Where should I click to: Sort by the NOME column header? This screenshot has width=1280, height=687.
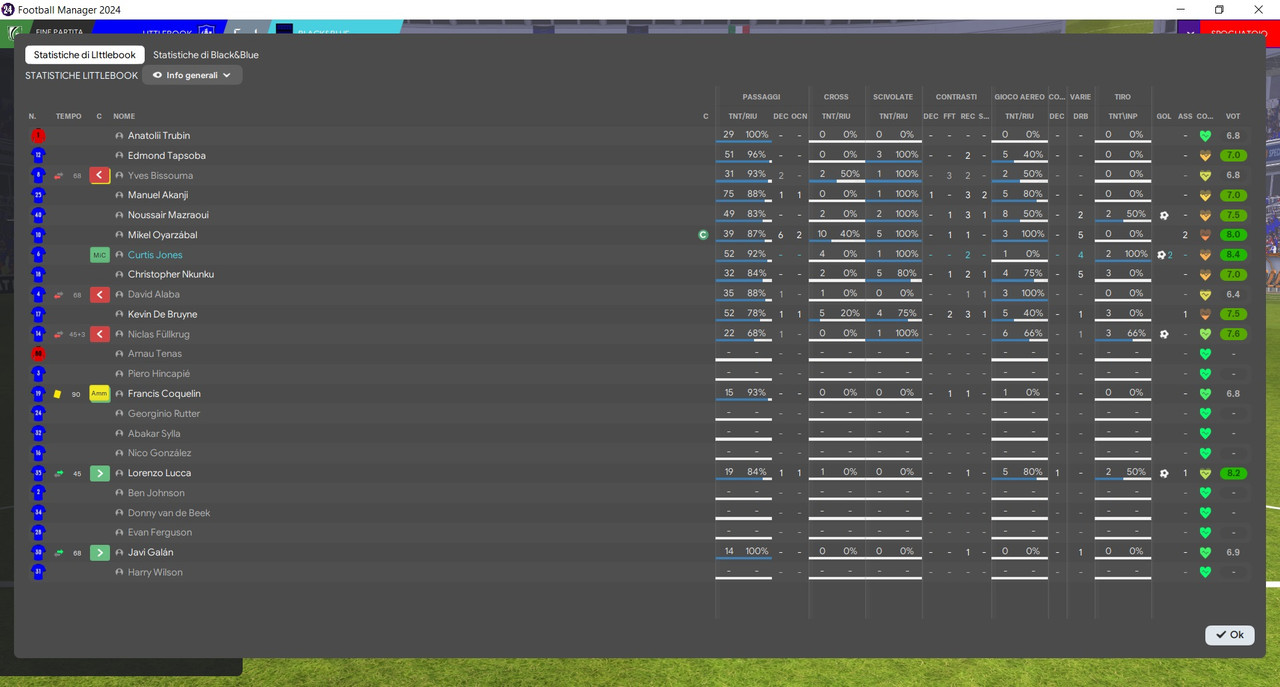[124, 116]
